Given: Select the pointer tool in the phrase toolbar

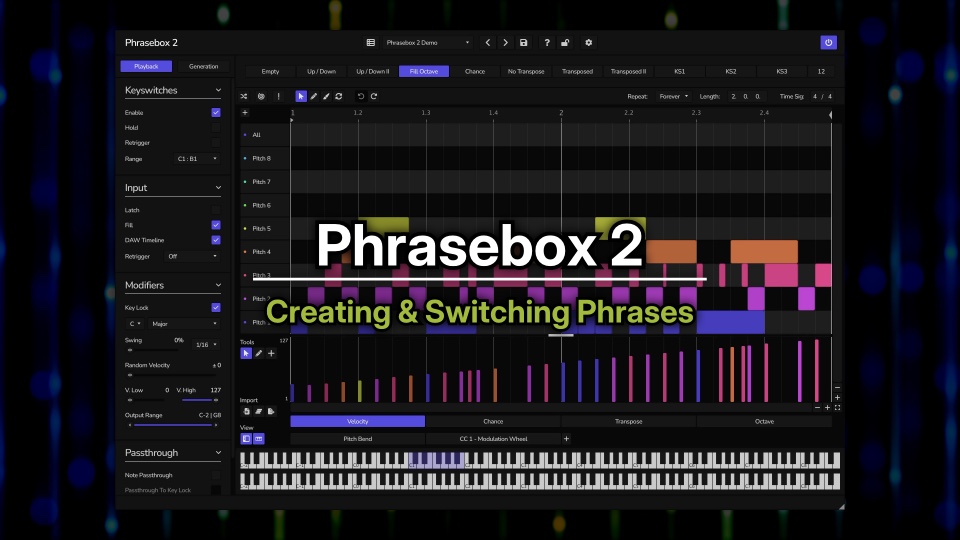Looking at the screenshot, I should click(x=301, y=96).
